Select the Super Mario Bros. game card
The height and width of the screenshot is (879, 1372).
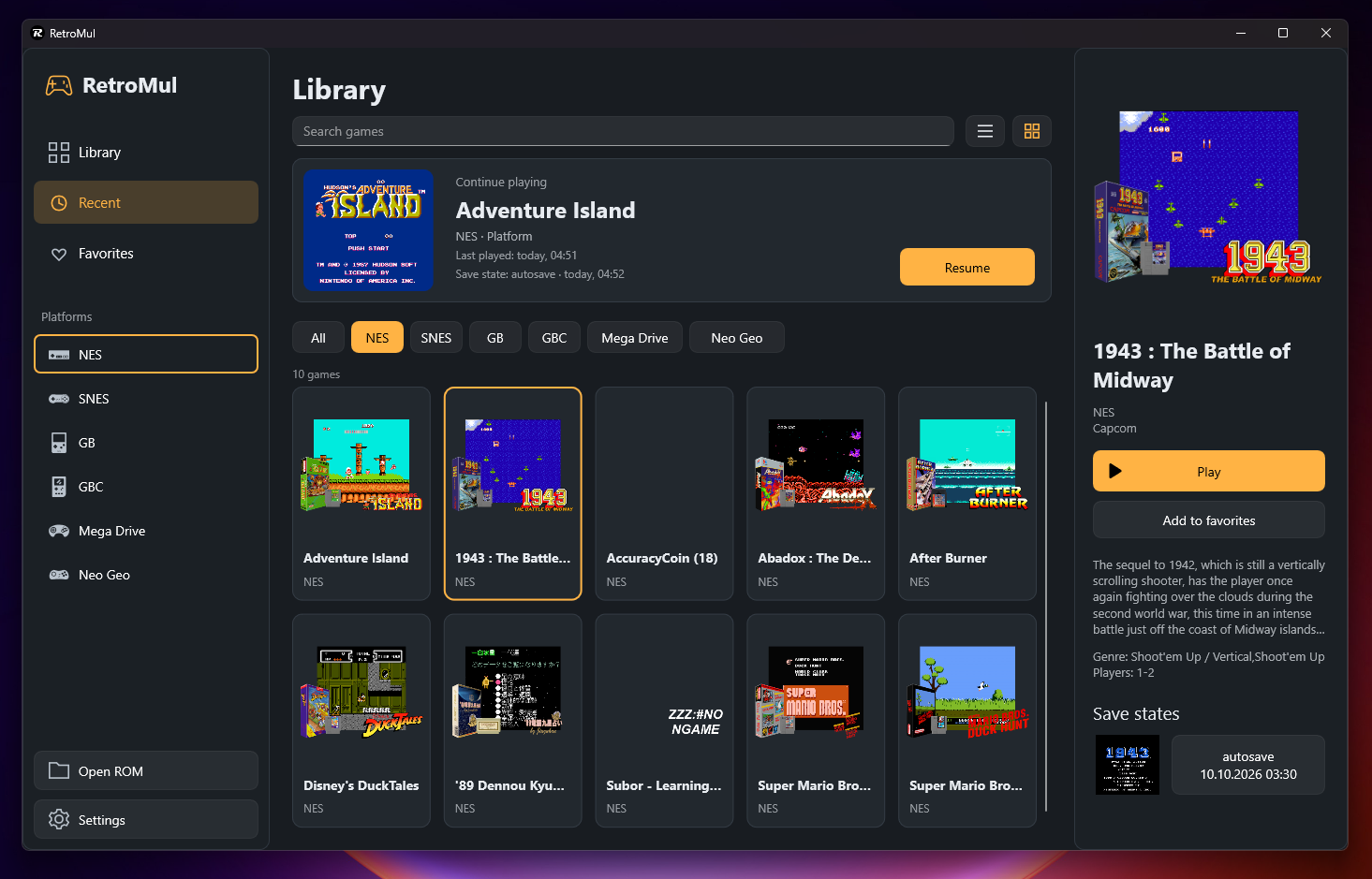816,721
